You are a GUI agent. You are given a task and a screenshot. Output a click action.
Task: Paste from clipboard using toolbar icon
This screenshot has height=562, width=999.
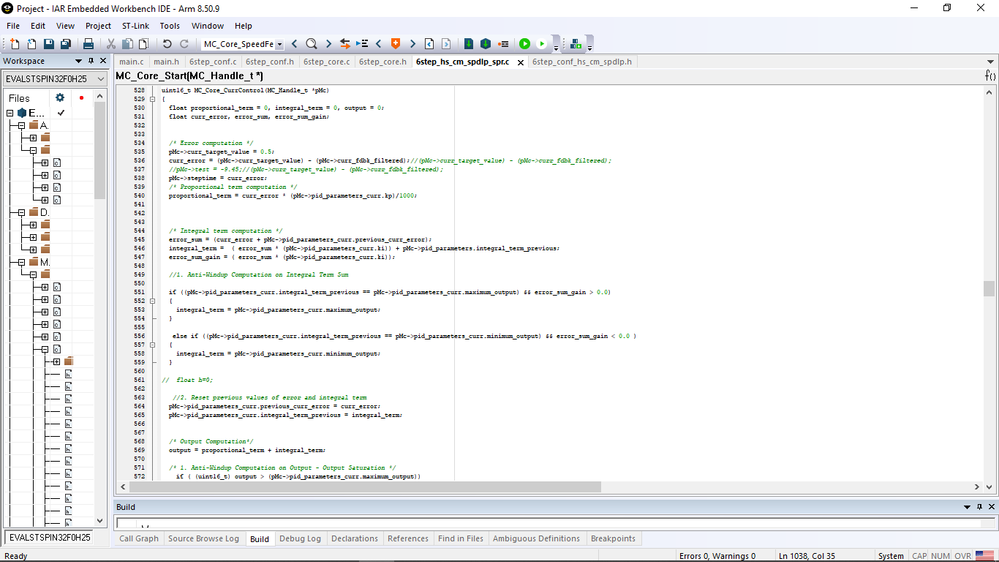(144, 44)
